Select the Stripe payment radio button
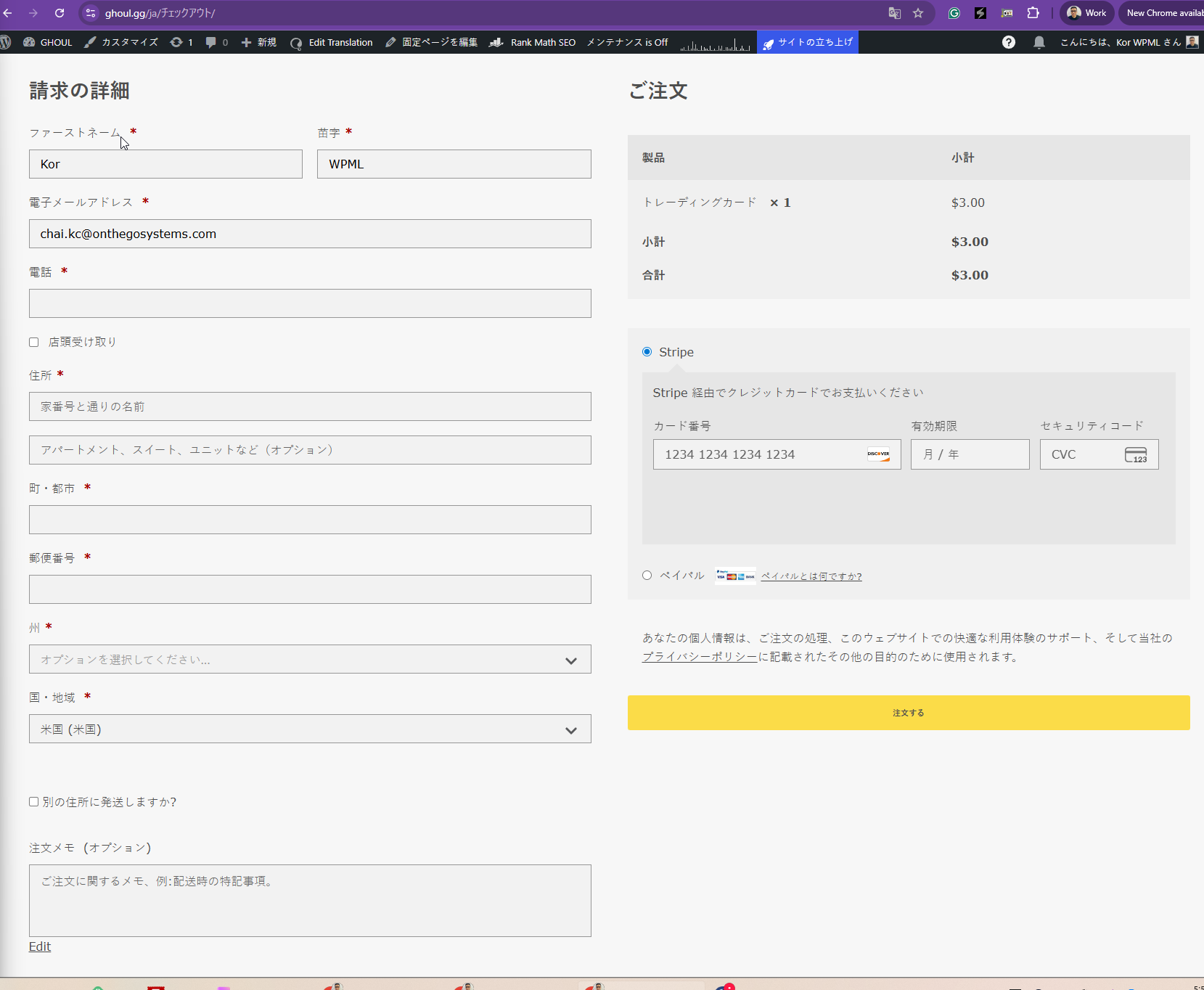Screen dimensions: 1204x990 click(647, 352)
